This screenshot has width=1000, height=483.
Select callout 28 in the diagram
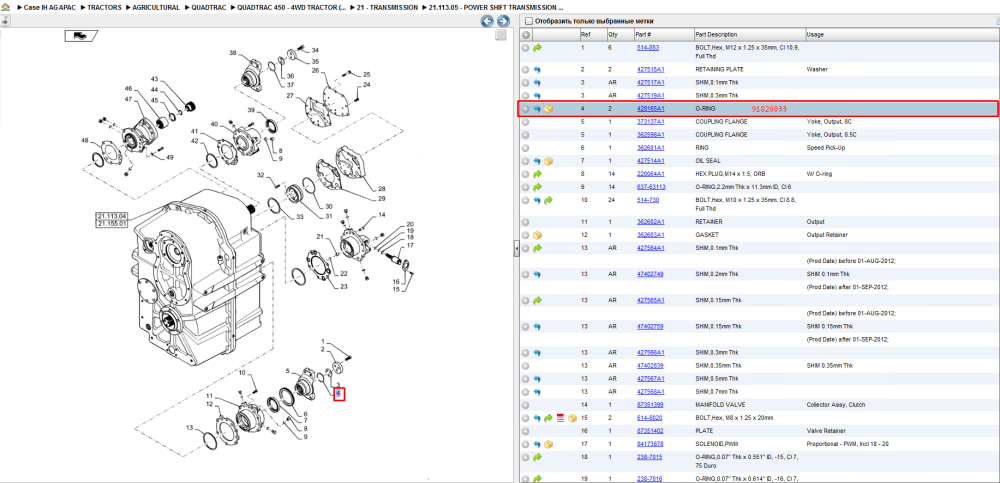(x=381, y=189)
